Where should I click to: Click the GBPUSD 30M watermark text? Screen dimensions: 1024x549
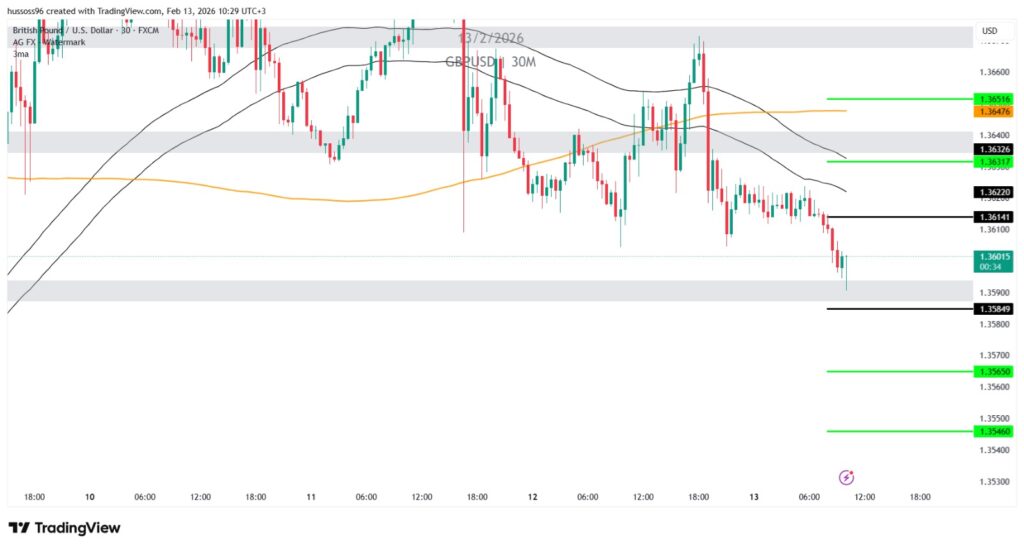pos(490,62)
